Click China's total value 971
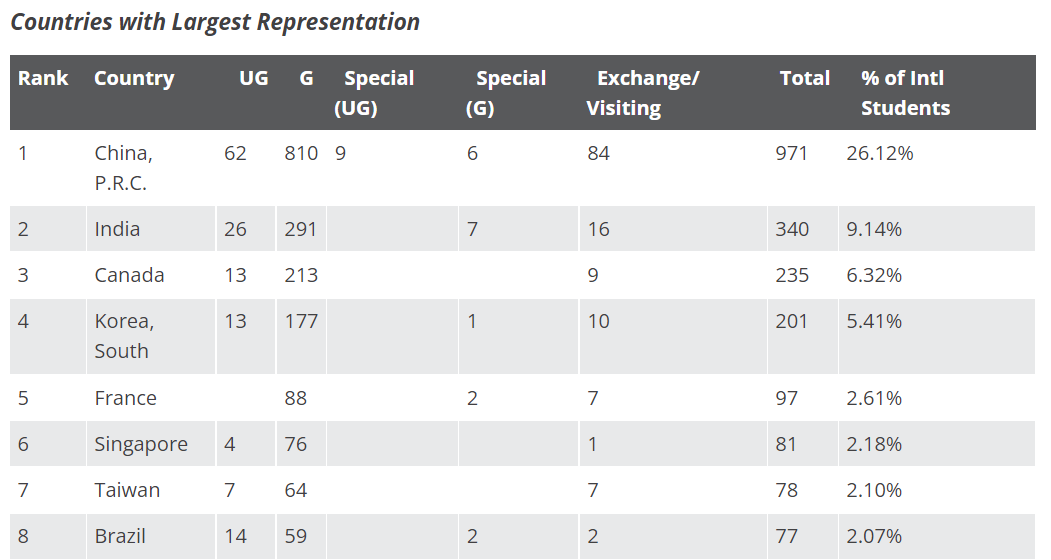Screen dimensions: 1051x560 click(791, 153)
